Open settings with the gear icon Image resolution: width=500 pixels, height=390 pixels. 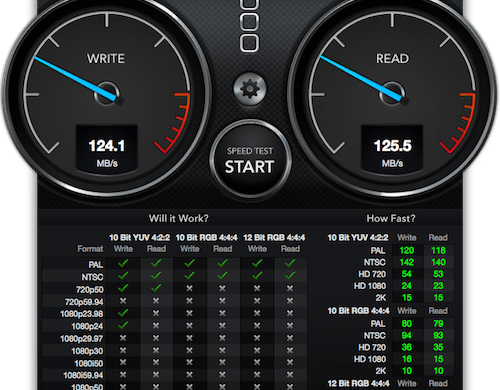250,89
